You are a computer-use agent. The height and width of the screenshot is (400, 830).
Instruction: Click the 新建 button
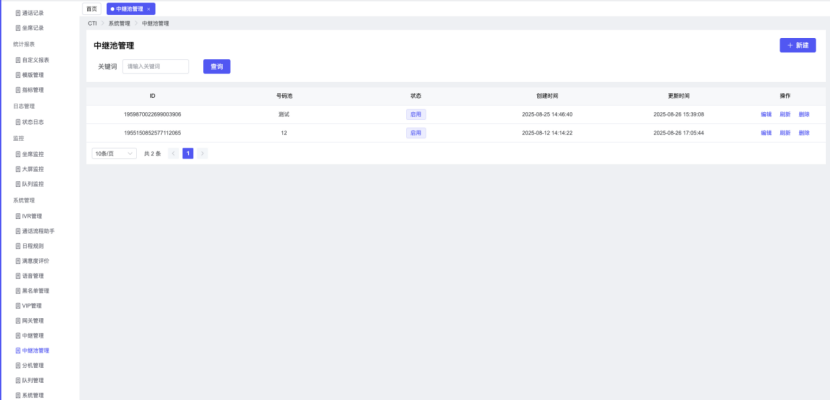point(797,45)
